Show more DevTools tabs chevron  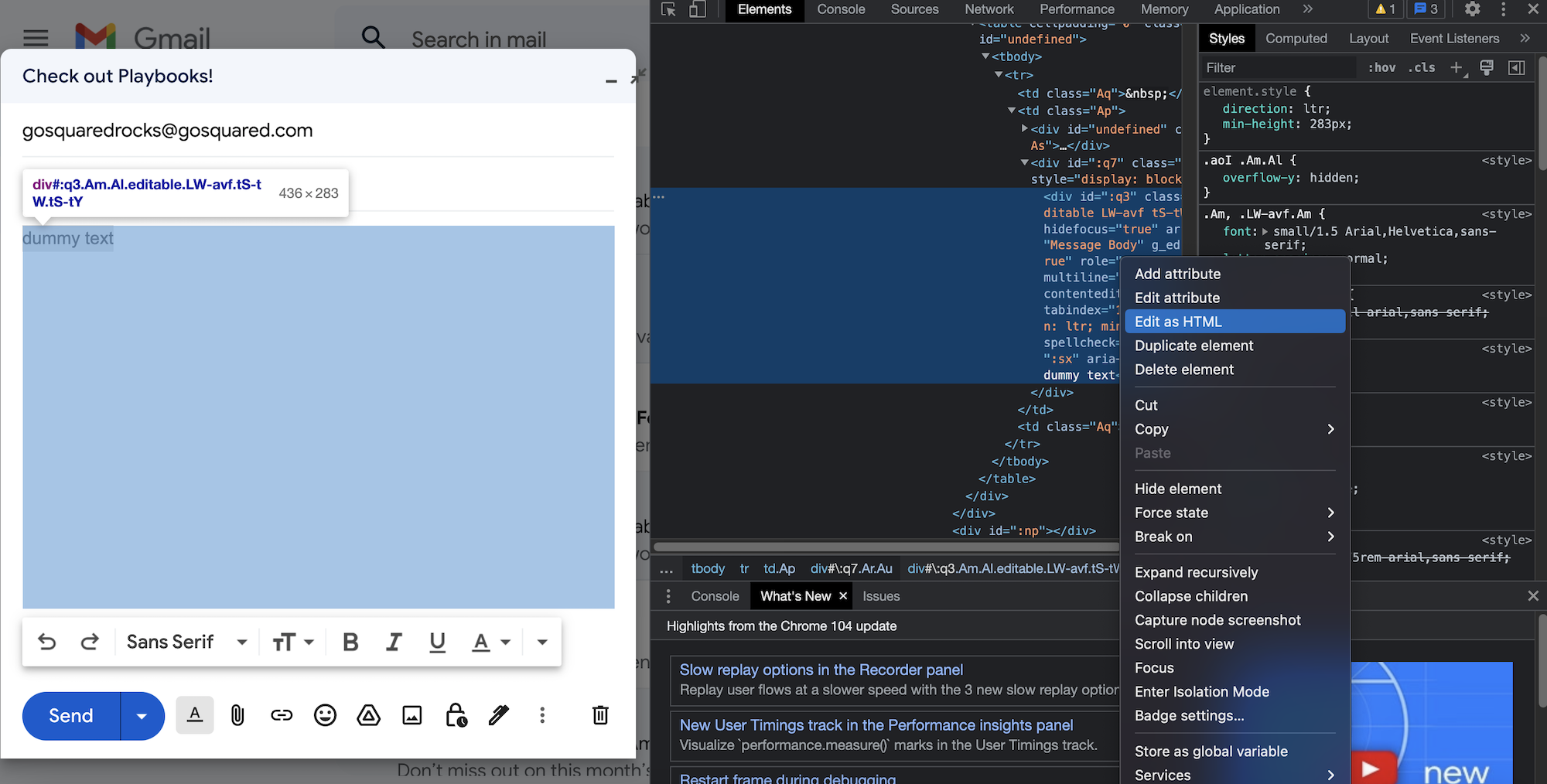click(1307, 9)
